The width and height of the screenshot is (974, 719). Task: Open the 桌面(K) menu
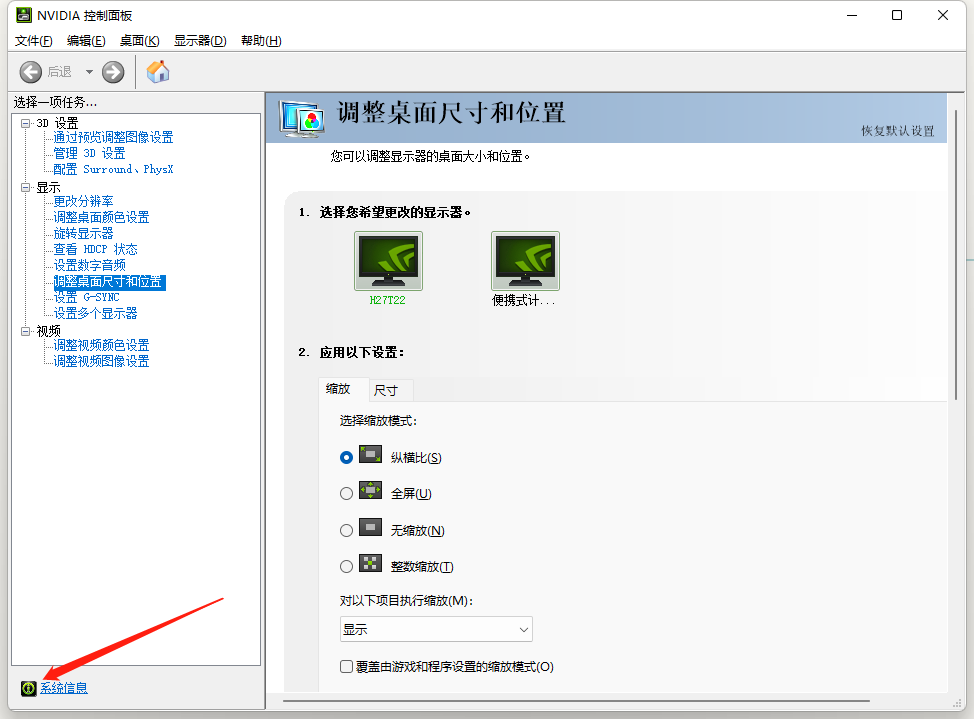(140, 41)
